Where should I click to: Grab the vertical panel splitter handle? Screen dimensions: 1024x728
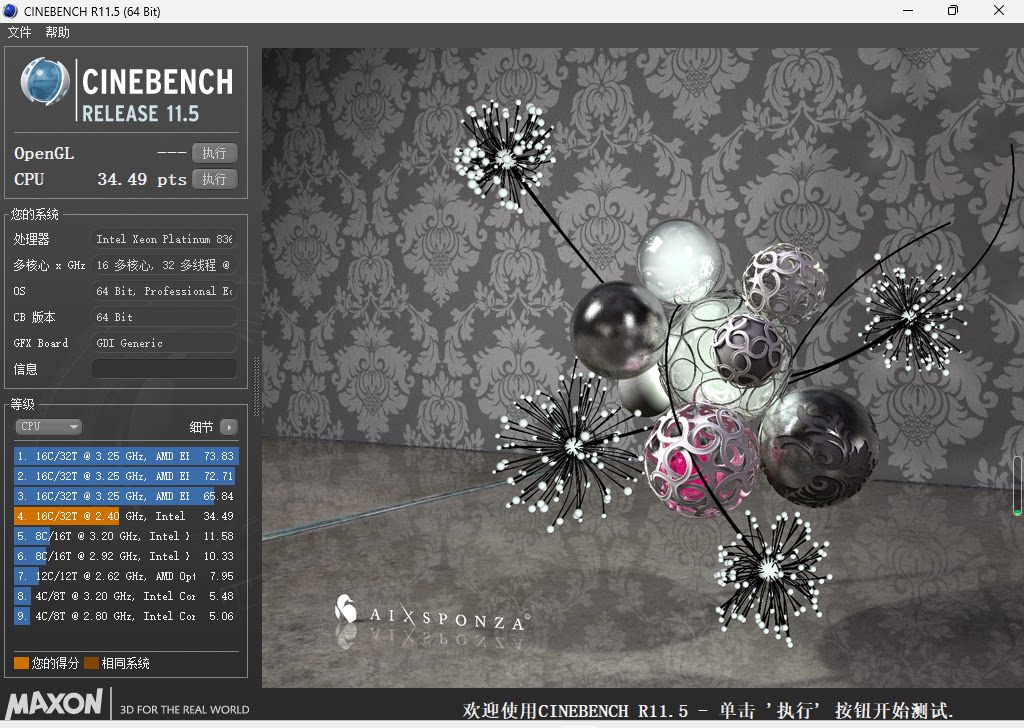click(x=256, y=387)
